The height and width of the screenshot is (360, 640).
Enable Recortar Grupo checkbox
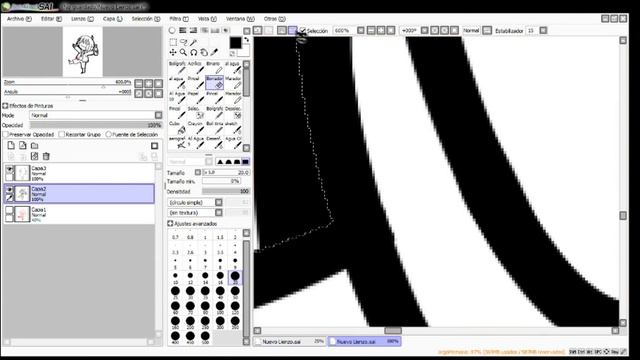point(62,134)
